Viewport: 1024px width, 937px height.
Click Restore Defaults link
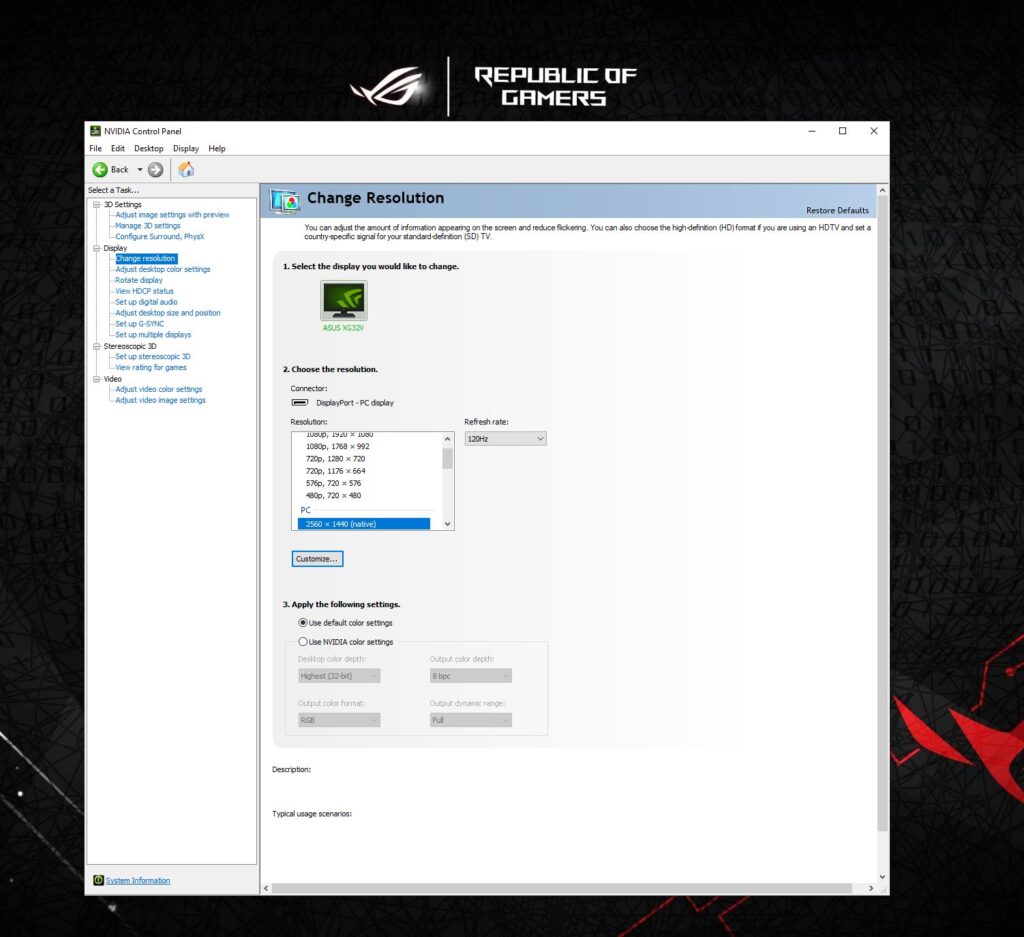[x=837, y=210]
